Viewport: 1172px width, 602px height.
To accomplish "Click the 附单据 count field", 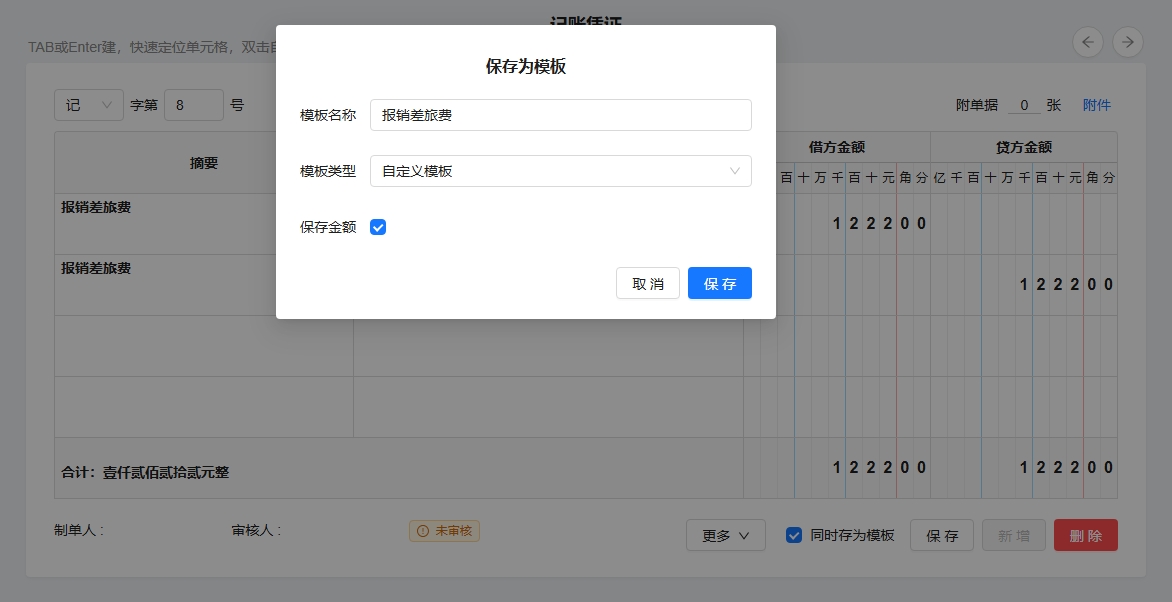I will pos(1023,105).
